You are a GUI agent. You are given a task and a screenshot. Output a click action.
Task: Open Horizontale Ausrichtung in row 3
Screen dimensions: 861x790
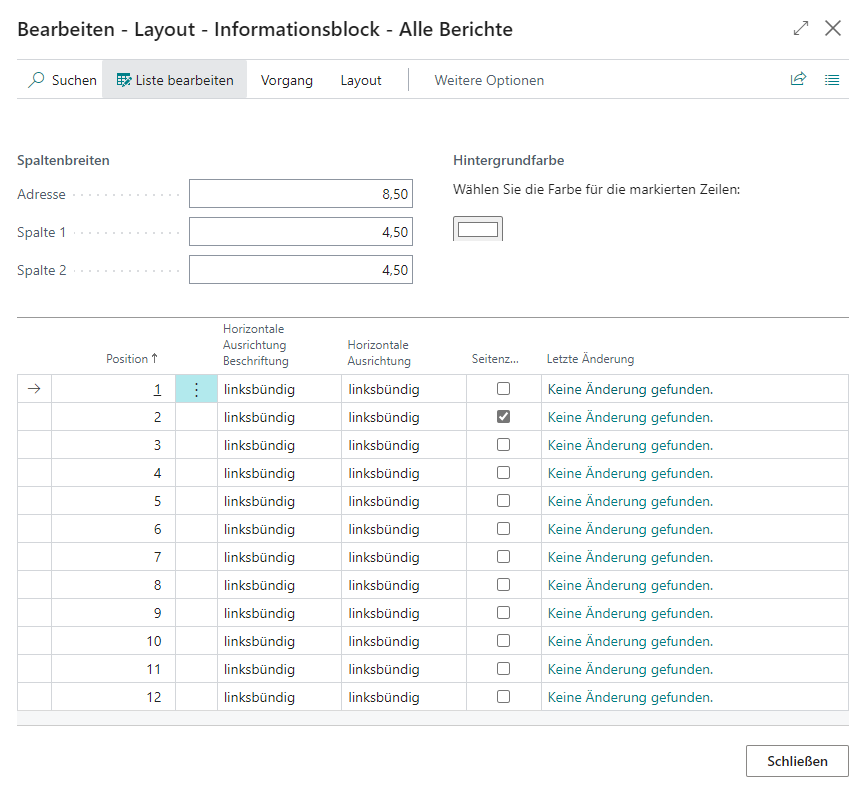(403, 445)
